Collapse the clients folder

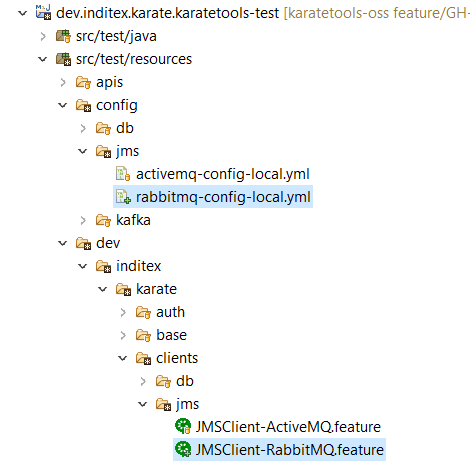123,358
